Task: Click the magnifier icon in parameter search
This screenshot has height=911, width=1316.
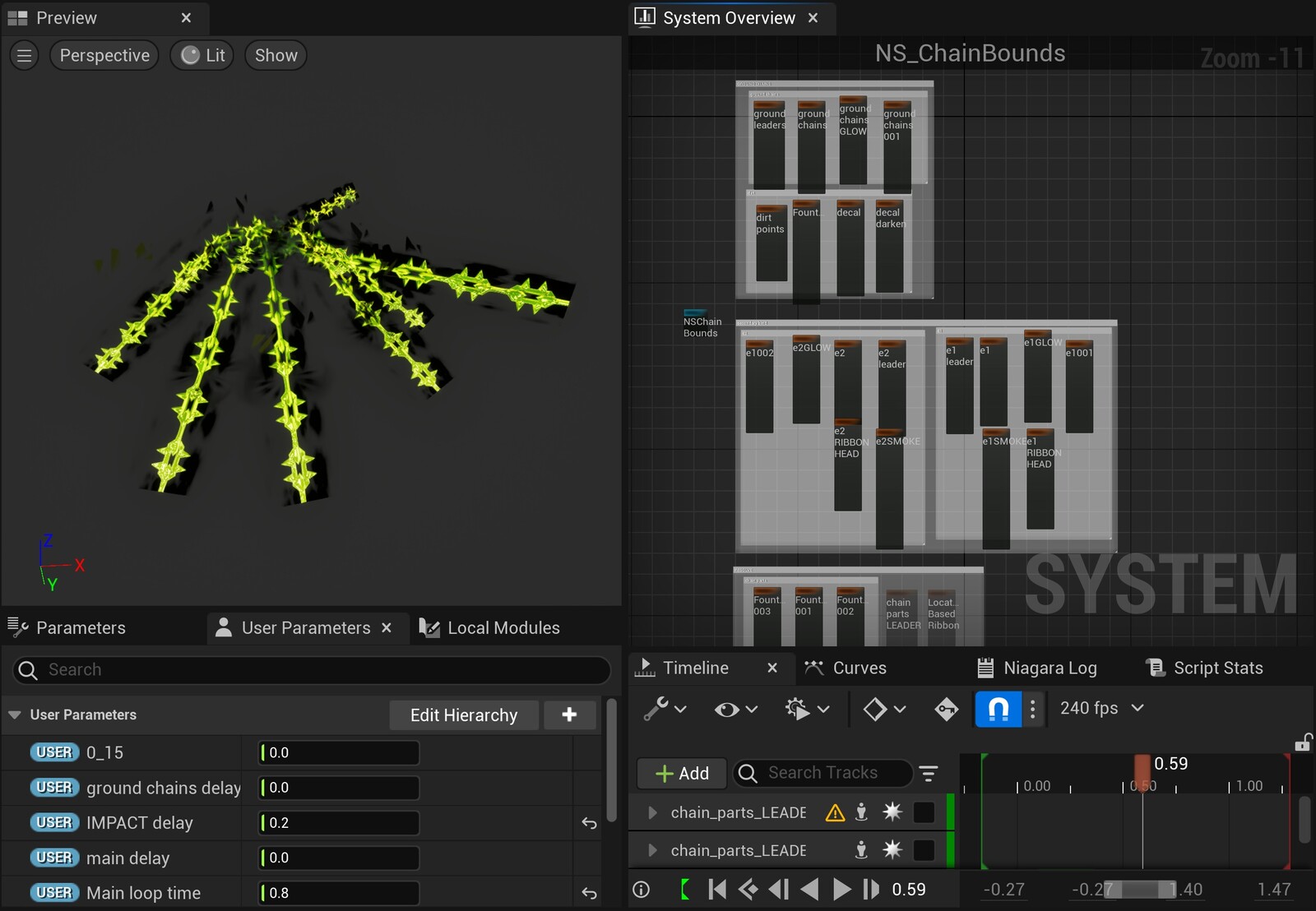Action: pos(28,670)
